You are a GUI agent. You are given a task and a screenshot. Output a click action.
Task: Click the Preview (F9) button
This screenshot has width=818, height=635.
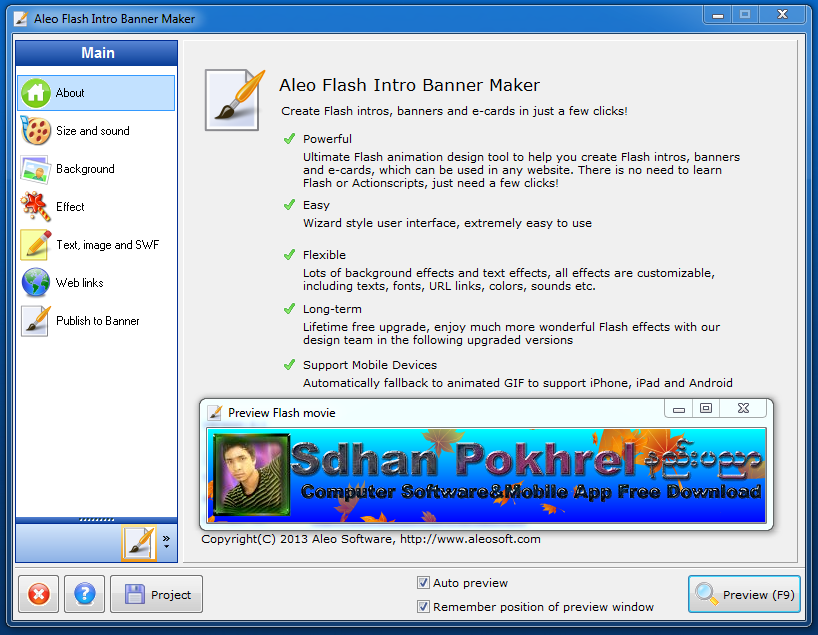click(x=744, y=594)
